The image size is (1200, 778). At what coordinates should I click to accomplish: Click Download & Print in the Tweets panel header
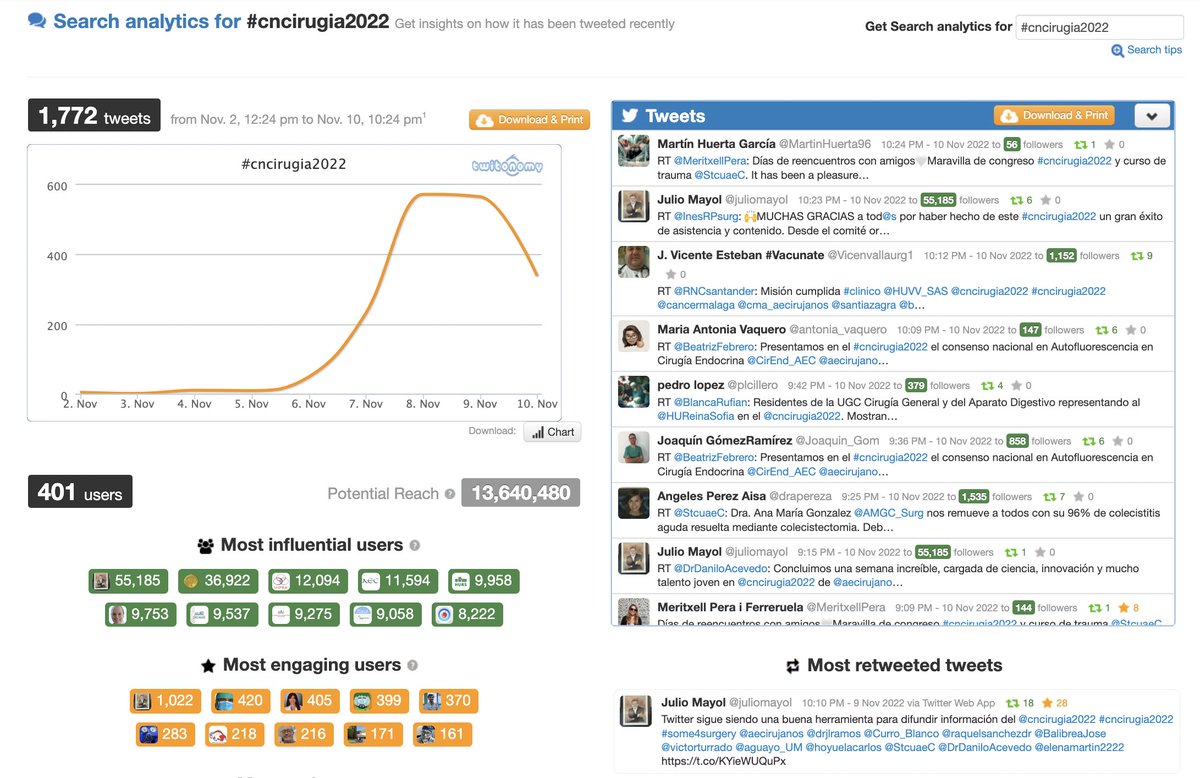(x=1054, y=116)
